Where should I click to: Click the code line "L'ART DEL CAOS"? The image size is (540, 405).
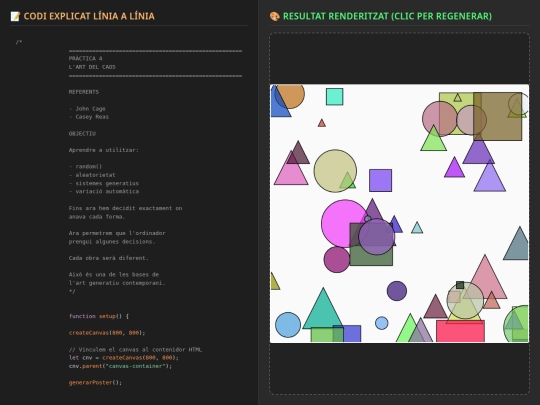pos(92,67)
